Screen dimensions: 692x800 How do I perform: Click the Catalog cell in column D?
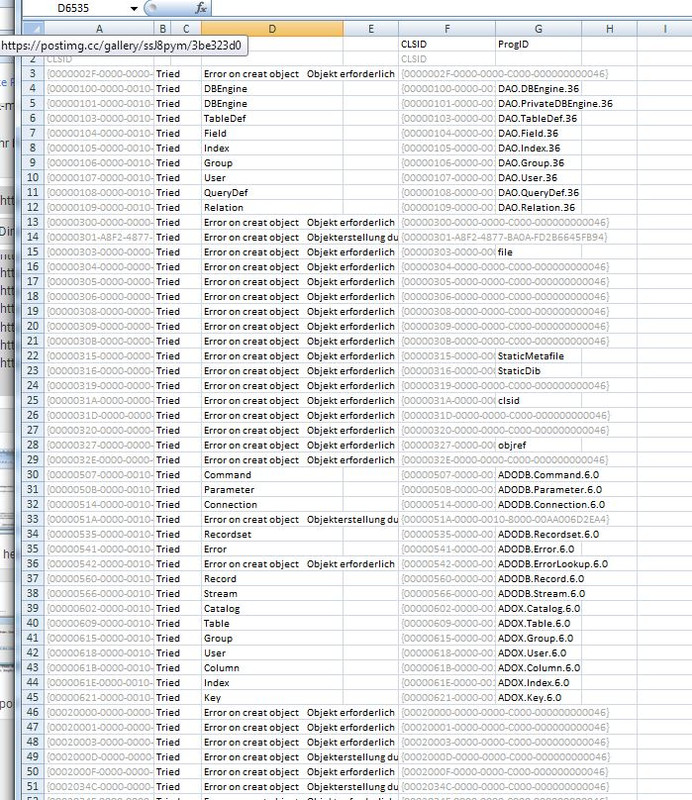tap(272, 608)
